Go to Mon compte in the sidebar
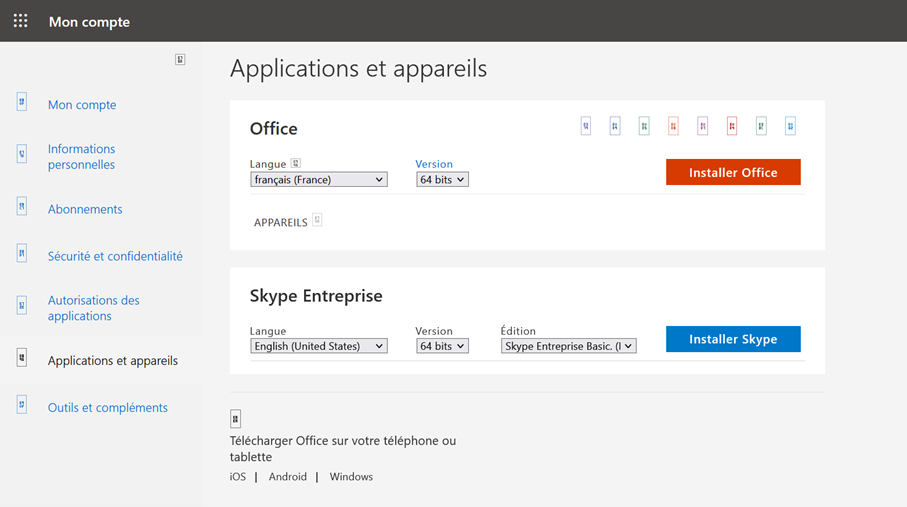Viewport: 907px width, 507px height. 82,105
